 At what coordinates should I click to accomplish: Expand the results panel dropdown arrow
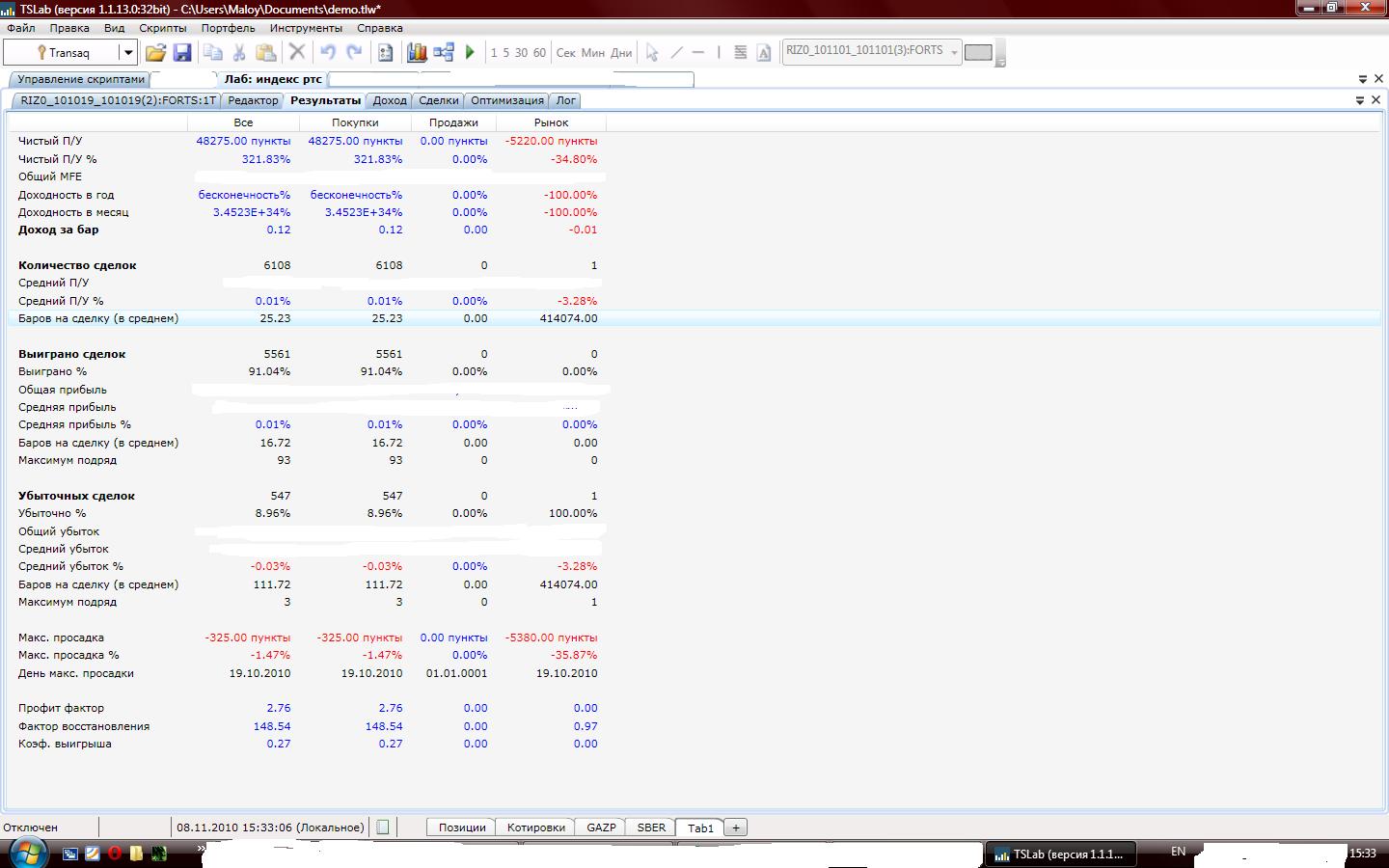[x=1360, y=100]
